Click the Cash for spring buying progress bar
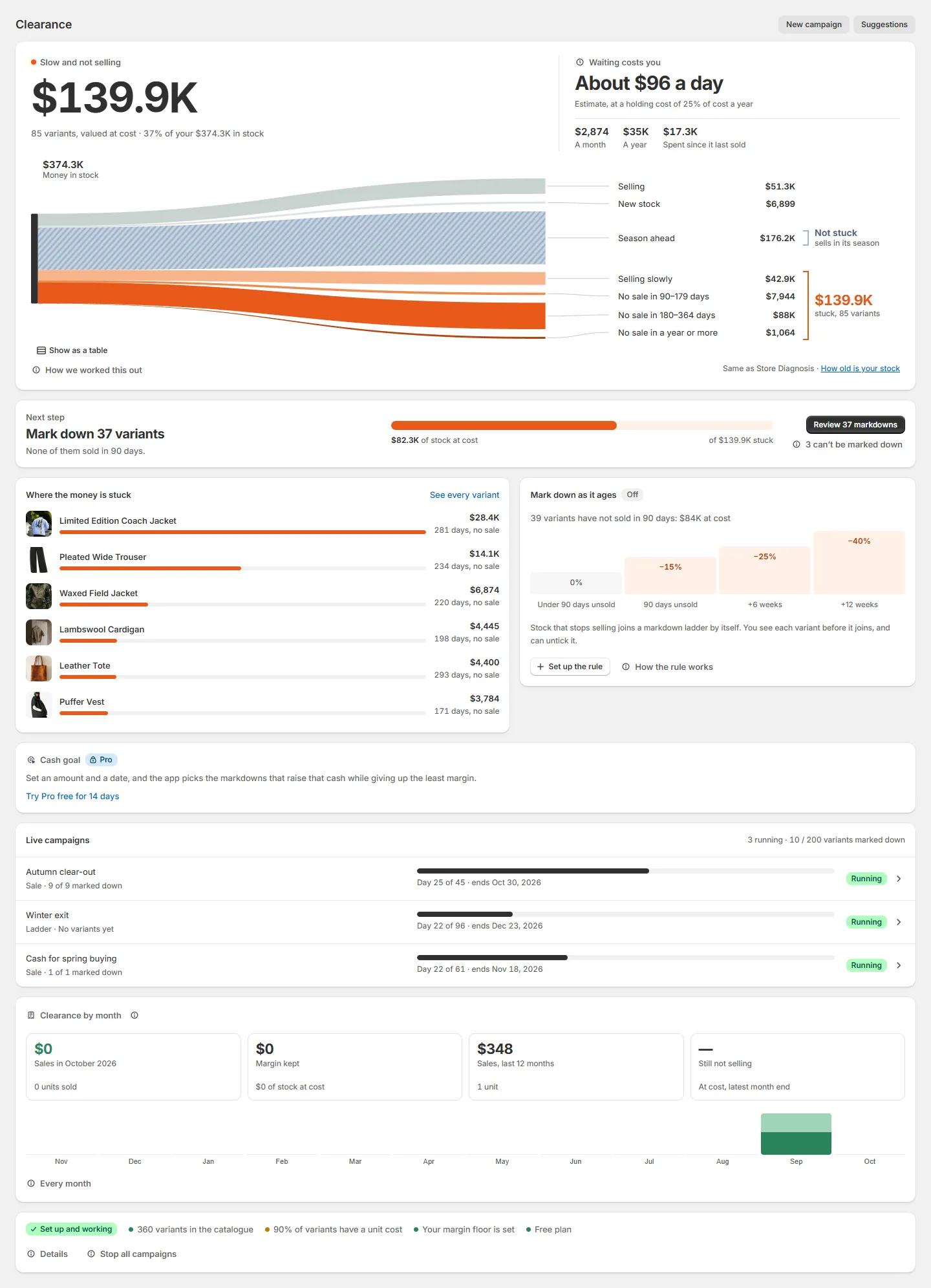 tap(625, 958)
